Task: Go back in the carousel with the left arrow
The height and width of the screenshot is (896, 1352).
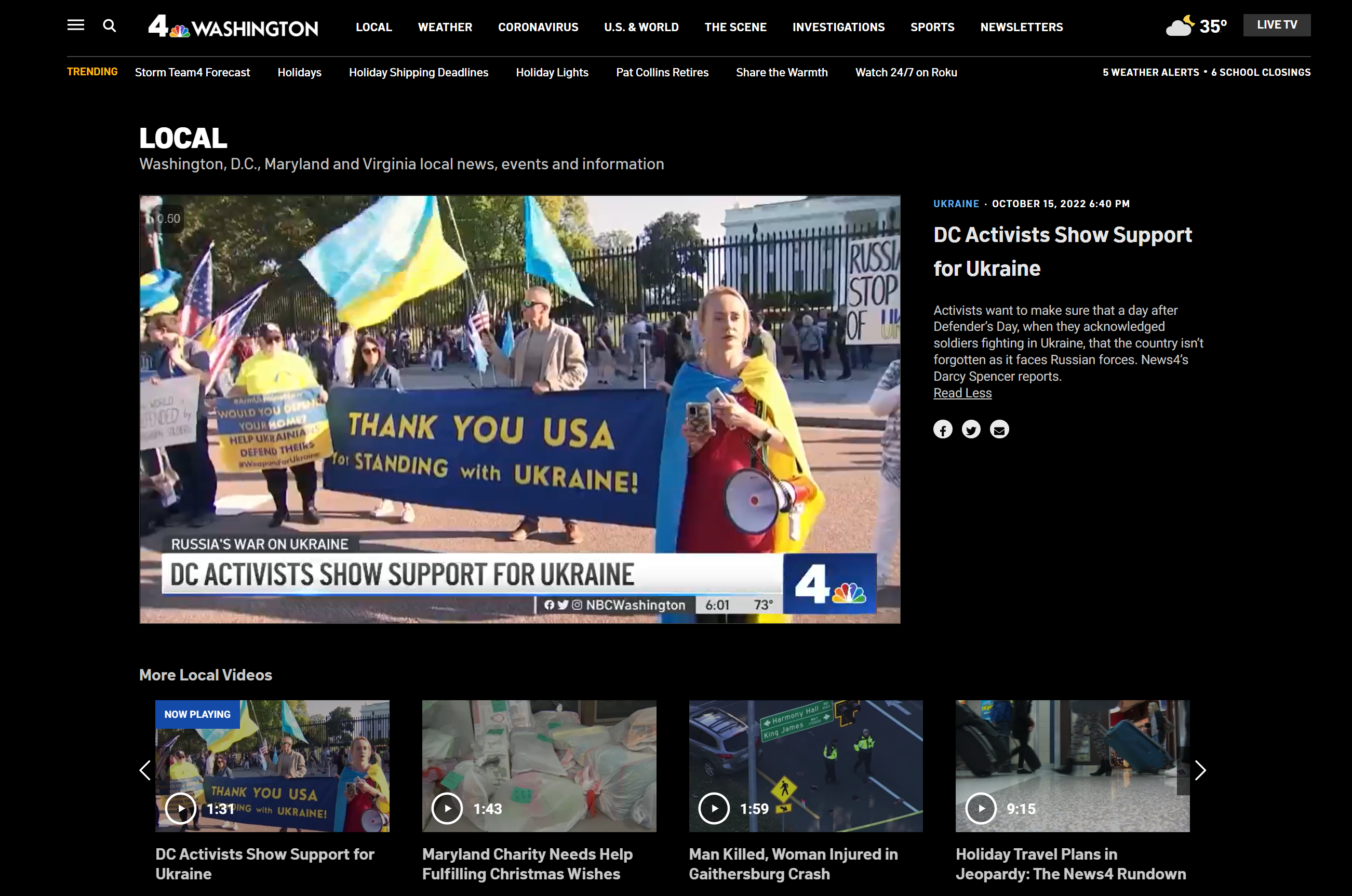Action: click(x=144, y=770)
